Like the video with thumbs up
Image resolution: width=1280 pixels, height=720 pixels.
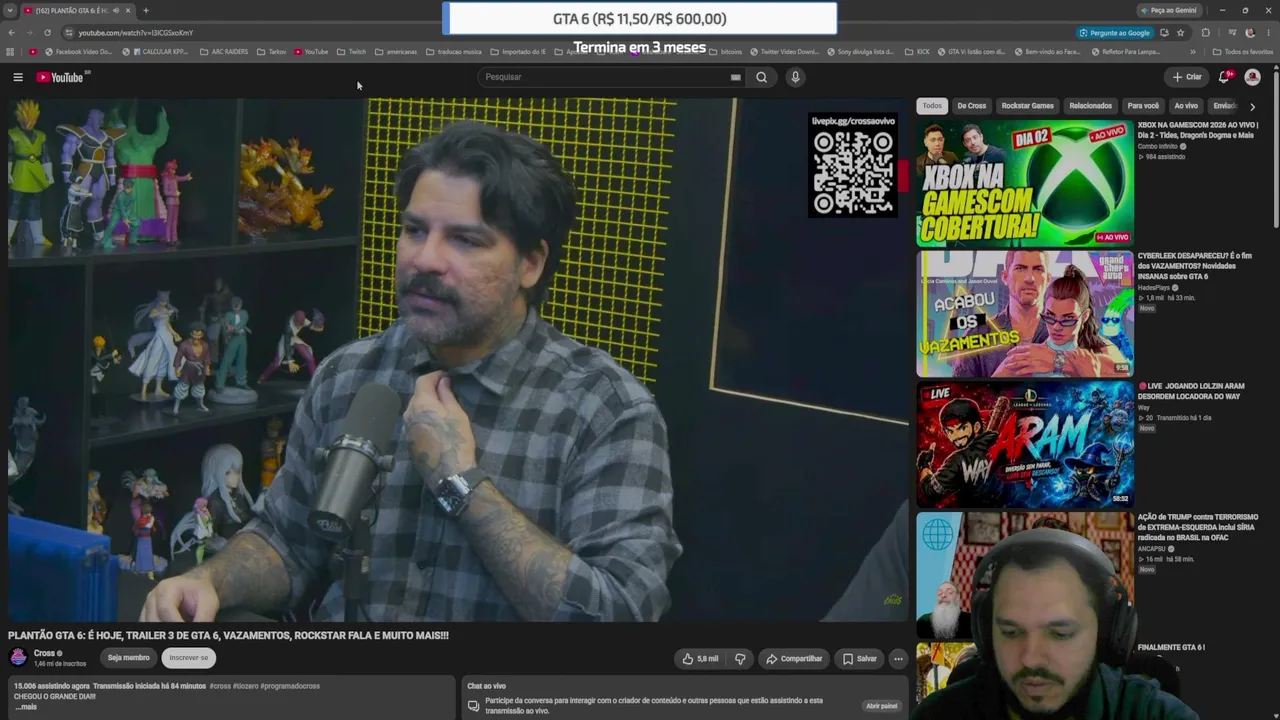(700, 659)
